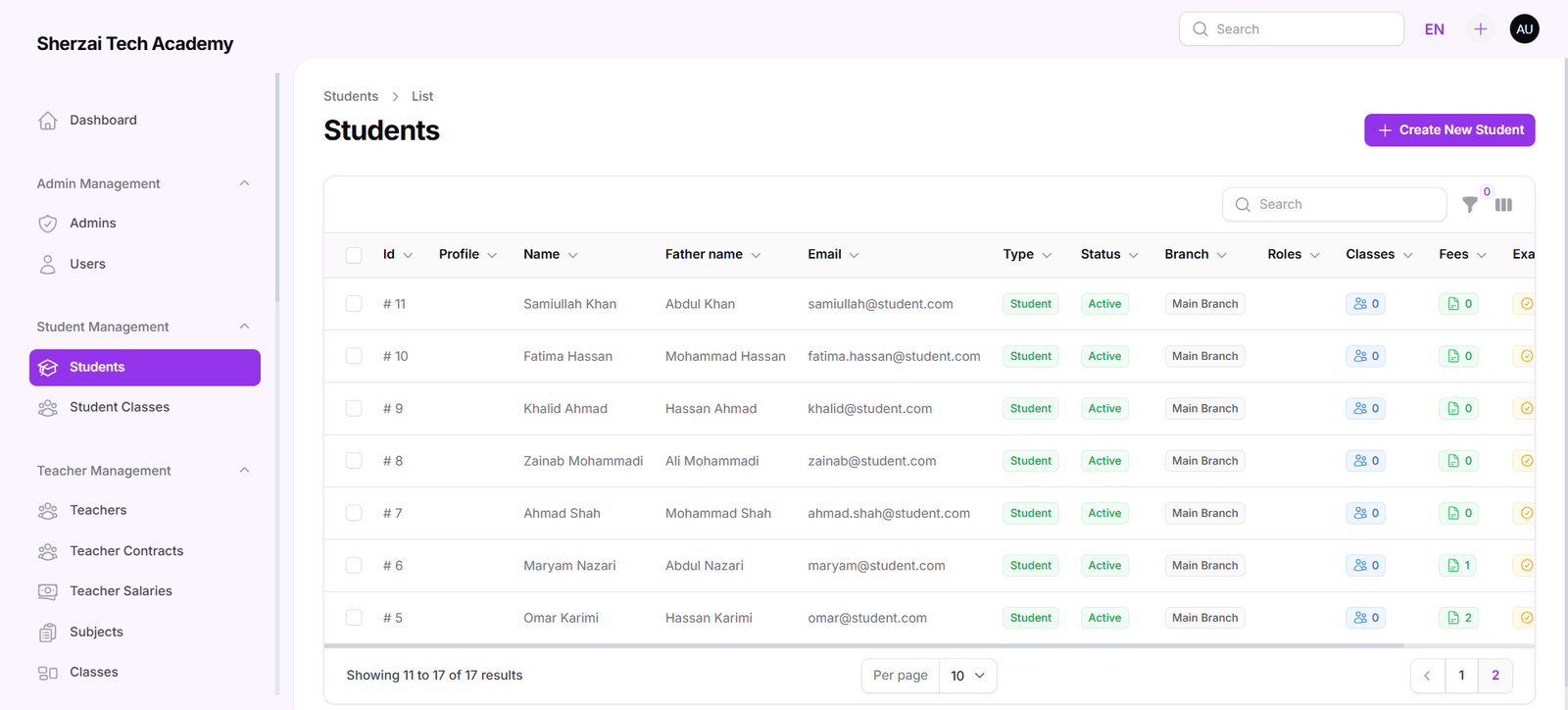Go to Student Classes in sidebar

(120, 407)
